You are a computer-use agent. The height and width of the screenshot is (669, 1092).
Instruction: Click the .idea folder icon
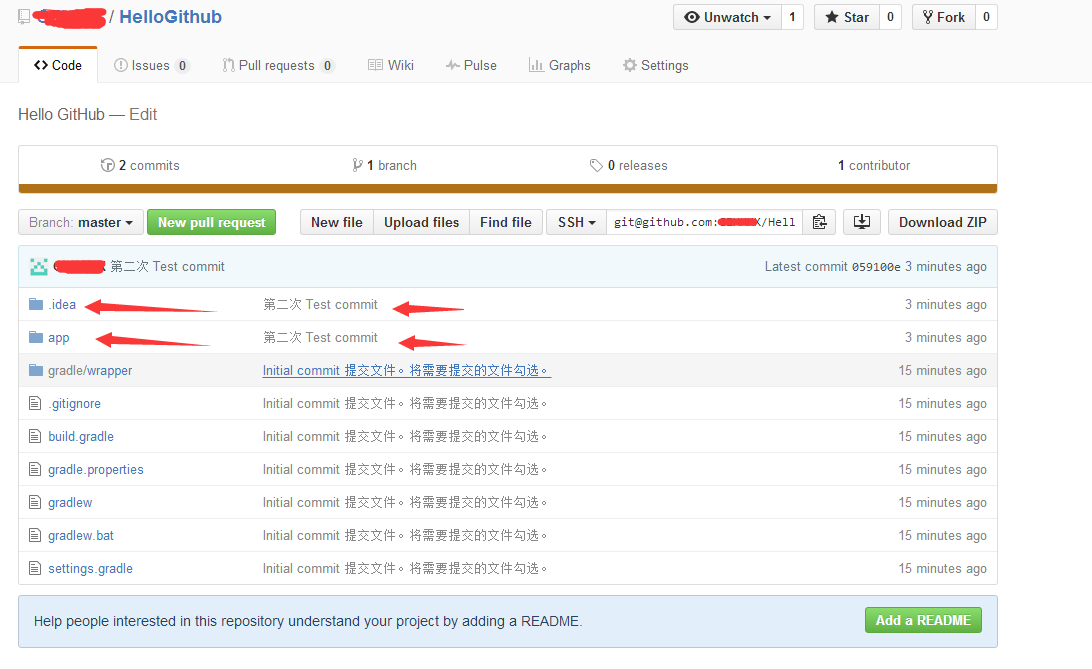coord(36,304)
